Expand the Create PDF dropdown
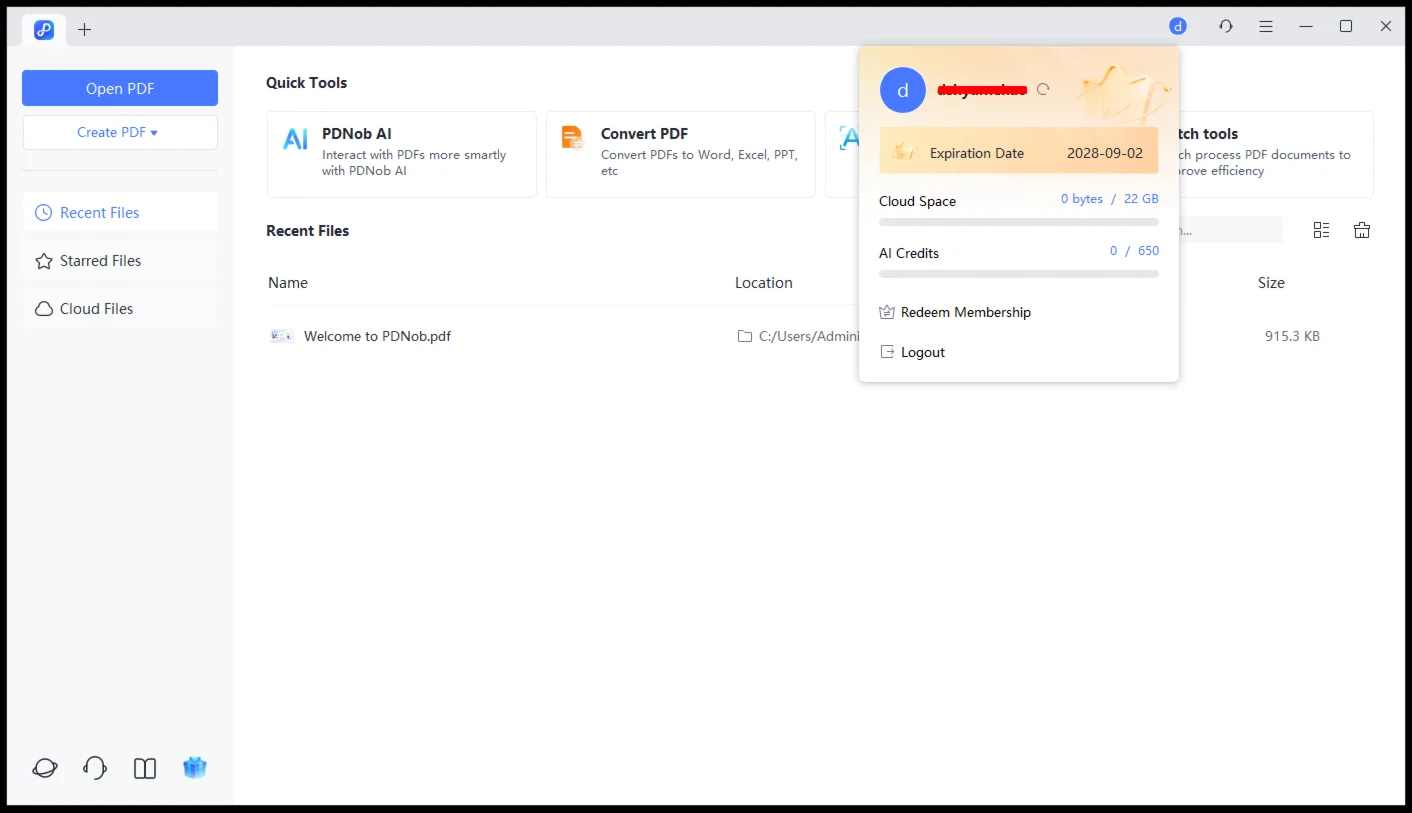 coord(120,132)
